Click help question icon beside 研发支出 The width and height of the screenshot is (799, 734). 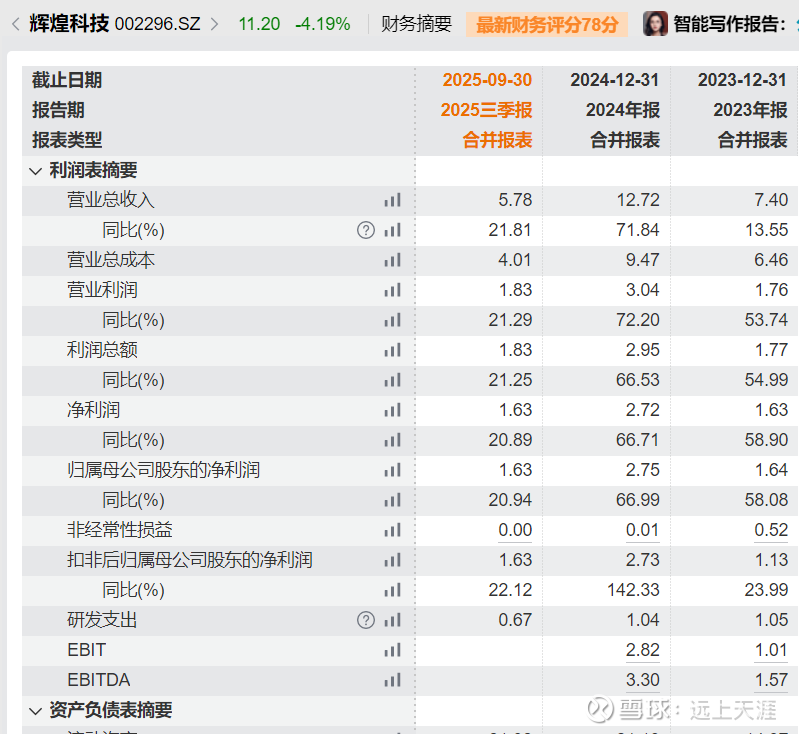pyautogui.click(x=366, y=620)
